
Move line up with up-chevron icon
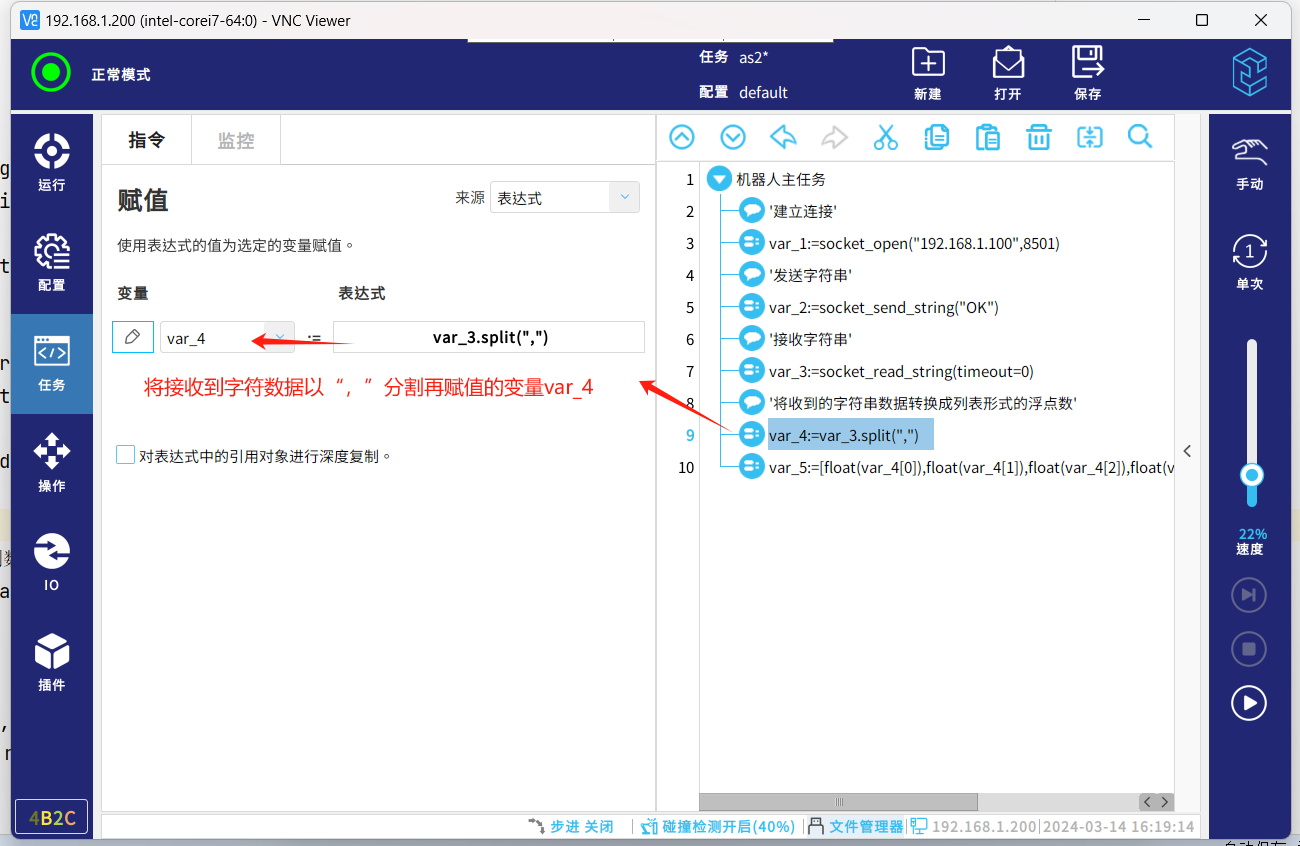coord(682,137)
